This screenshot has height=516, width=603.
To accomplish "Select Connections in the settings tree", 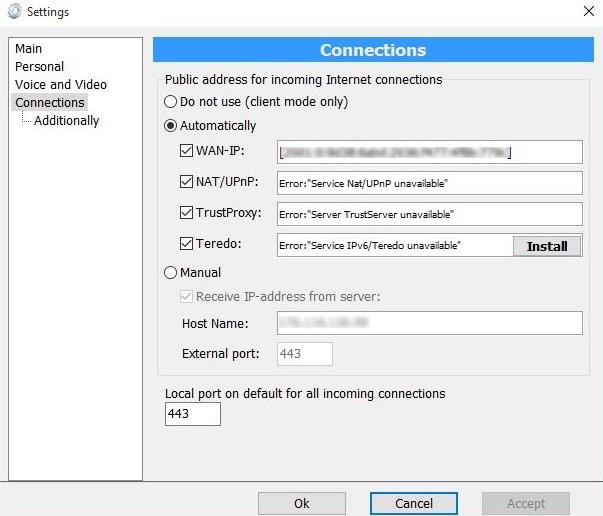I will coord(50,102).
